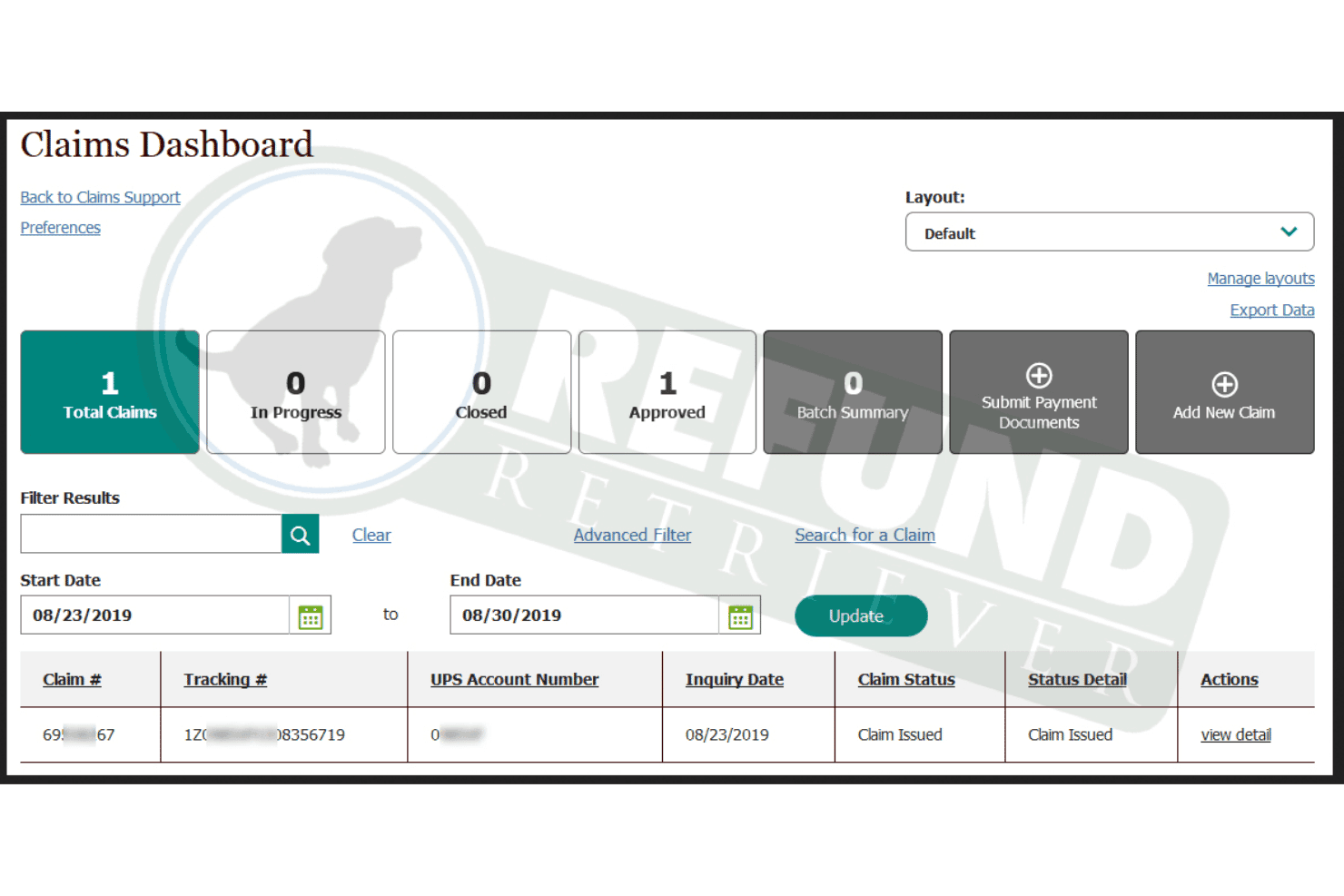1344x896 pixels.
Task: Sort by UPS Account Number column
Action: [514, 680]
